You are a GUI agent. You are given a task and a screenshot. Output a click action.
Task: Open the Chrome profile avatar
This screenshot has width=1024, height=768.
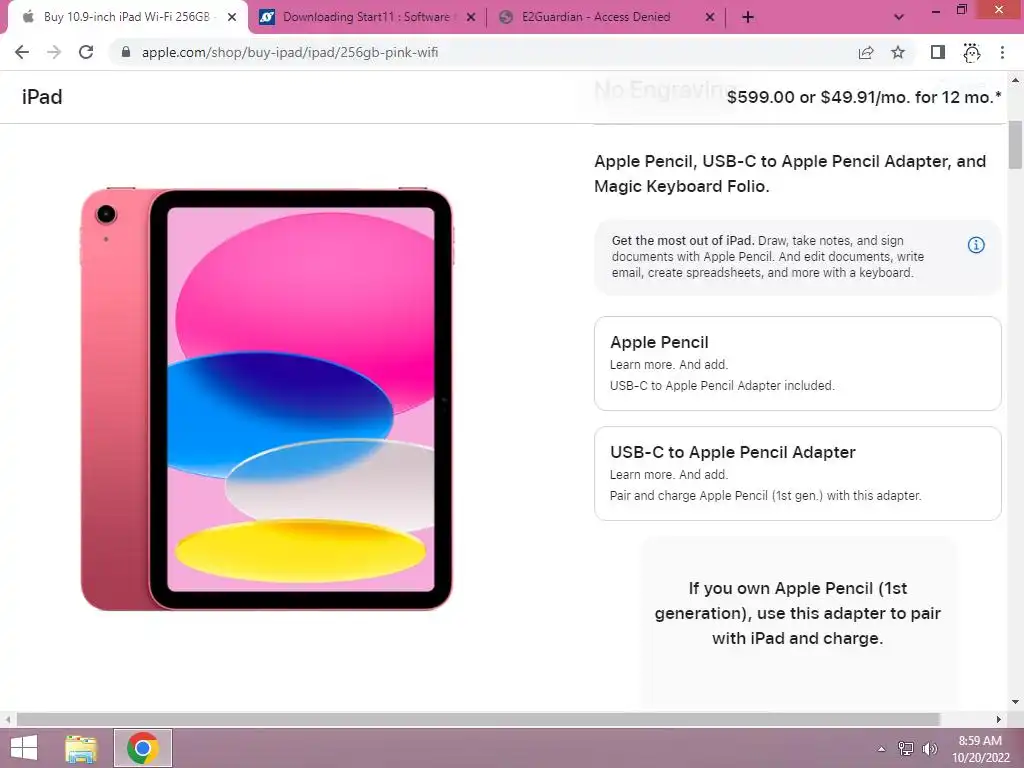tap(972, 52)
